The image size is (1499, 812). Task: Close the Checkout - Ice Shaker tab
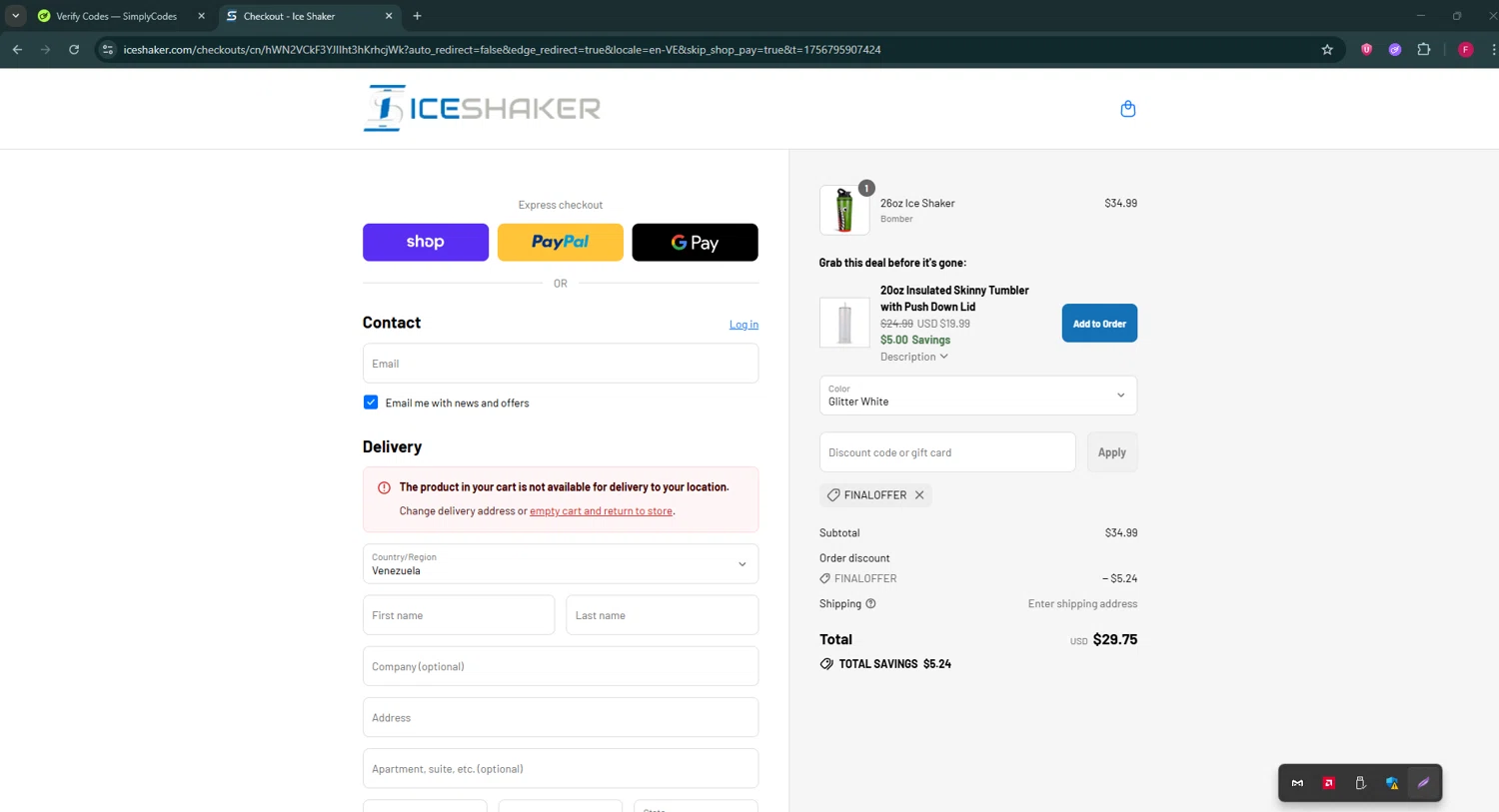click(x=389, y=16)
